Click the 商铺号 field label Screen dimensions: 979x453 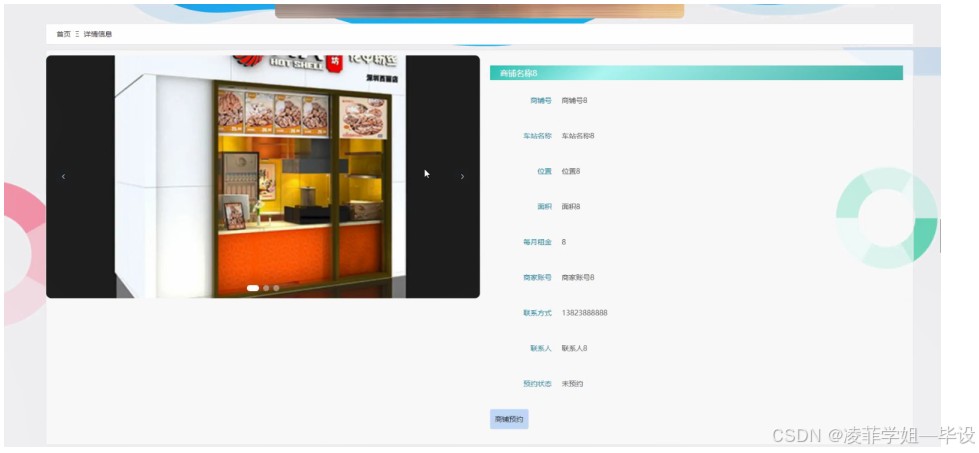click(x=541, y=100)
